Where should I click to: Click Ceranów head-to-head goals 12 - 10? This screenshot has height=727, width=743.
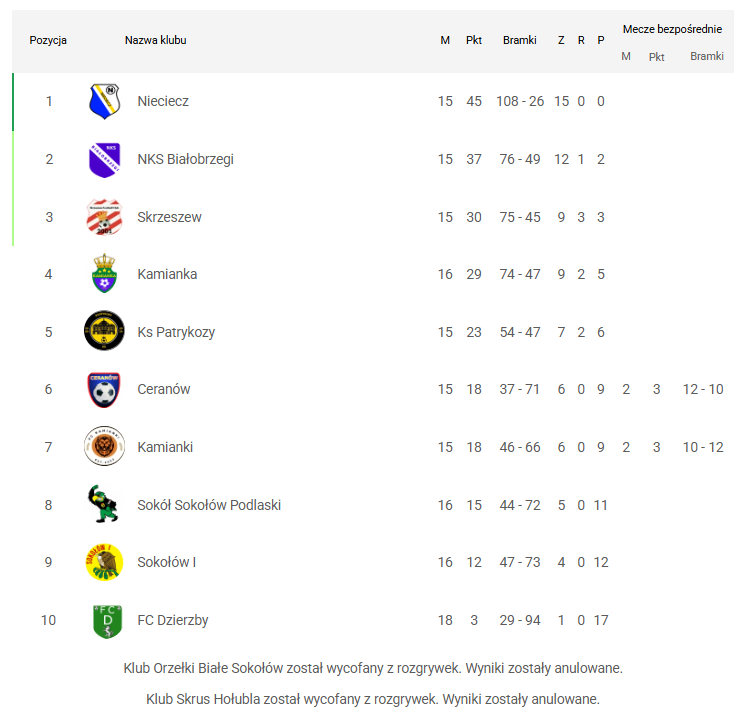(703, 390)
